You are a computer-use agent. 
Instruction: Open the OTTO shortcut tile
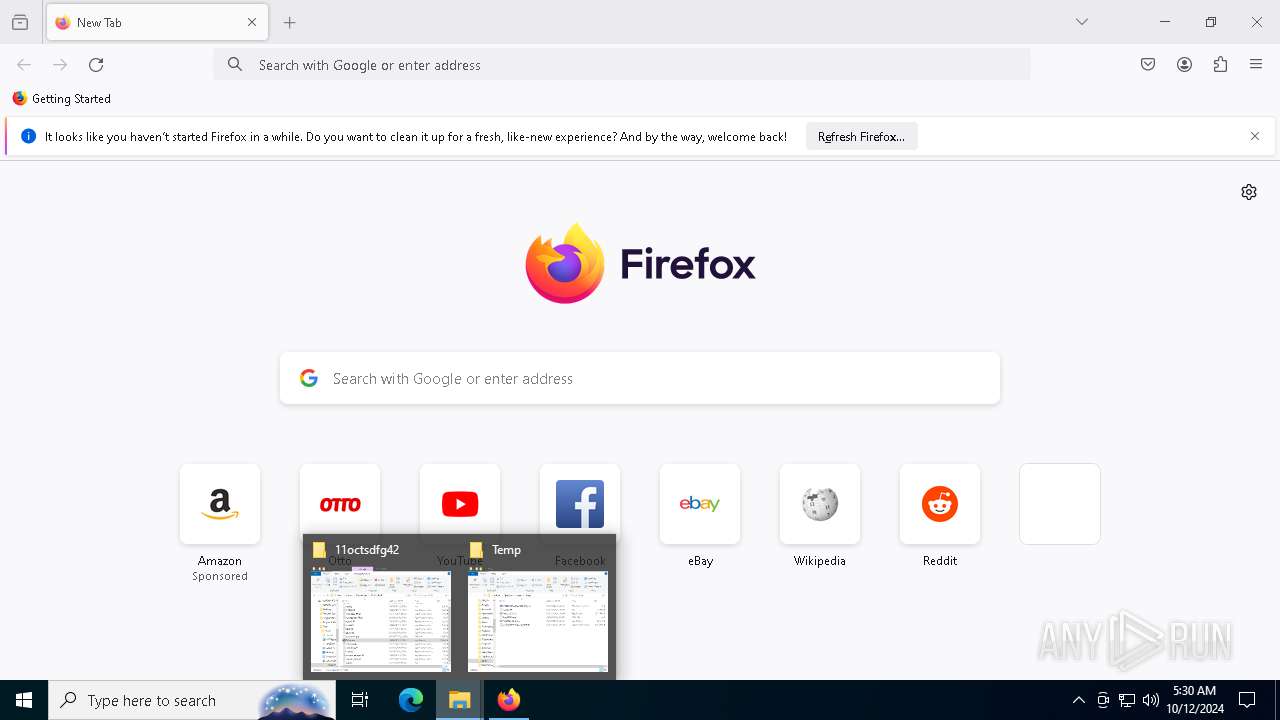(x=340, y=504)
